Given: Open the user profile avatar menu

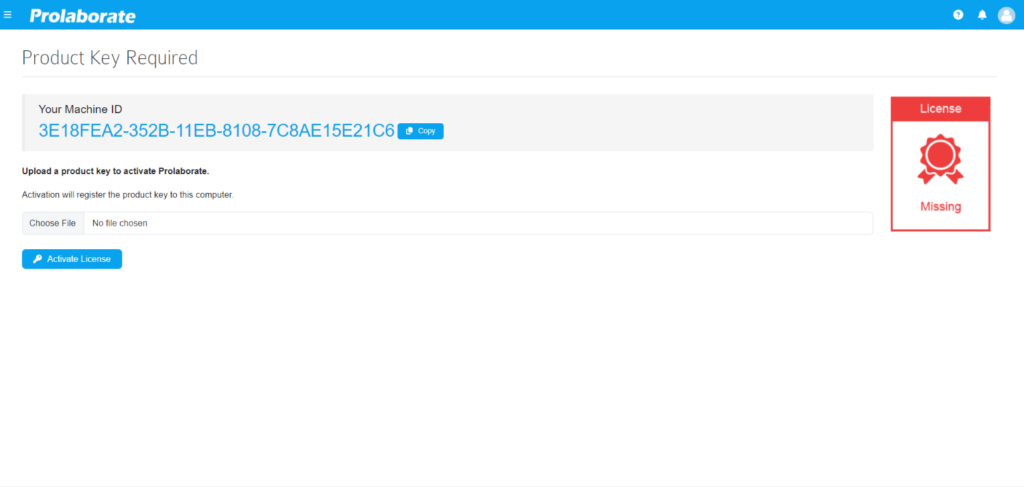Looking at the screenshot, I should (1006, 15).
